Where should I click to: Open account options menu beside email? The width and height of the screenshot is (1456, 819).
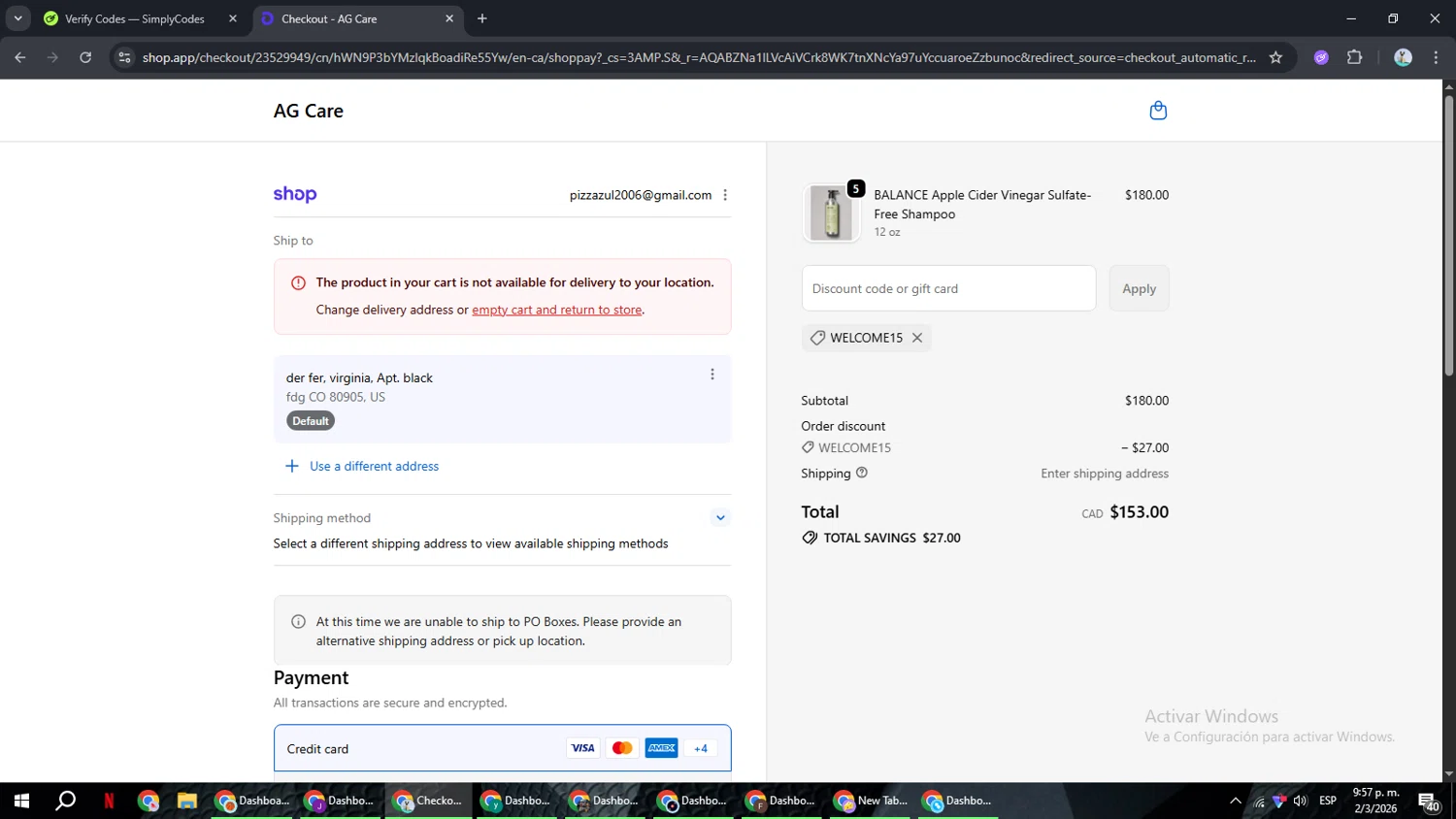pyautogui.click(x=725, y=195)
